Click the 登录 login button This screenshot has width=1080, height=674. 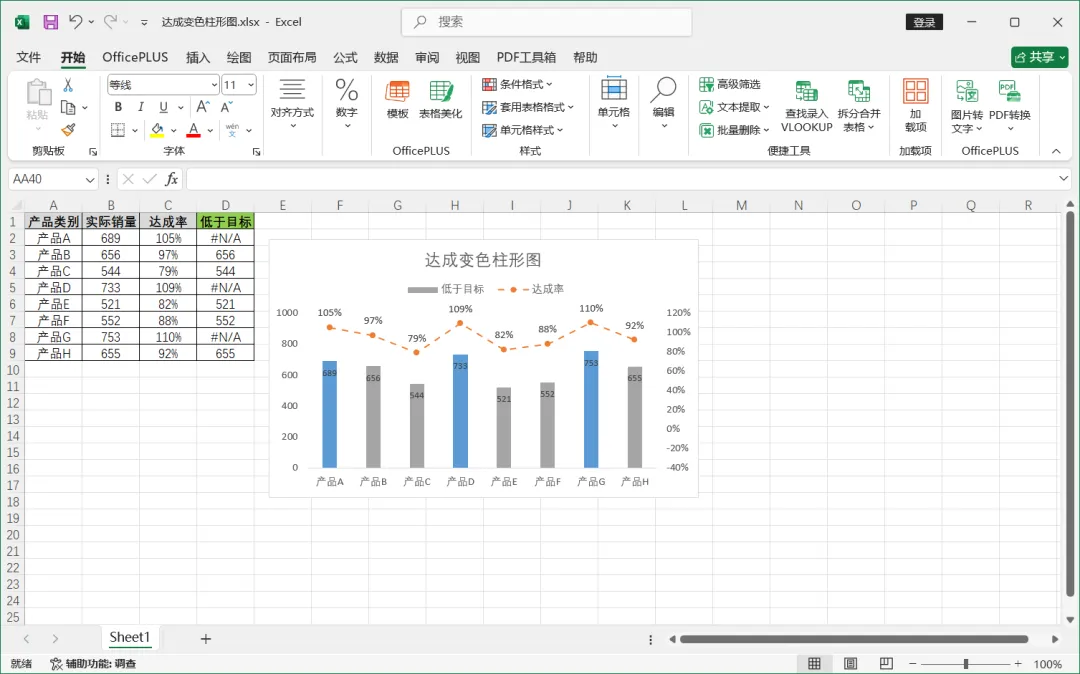coord(924,22)
